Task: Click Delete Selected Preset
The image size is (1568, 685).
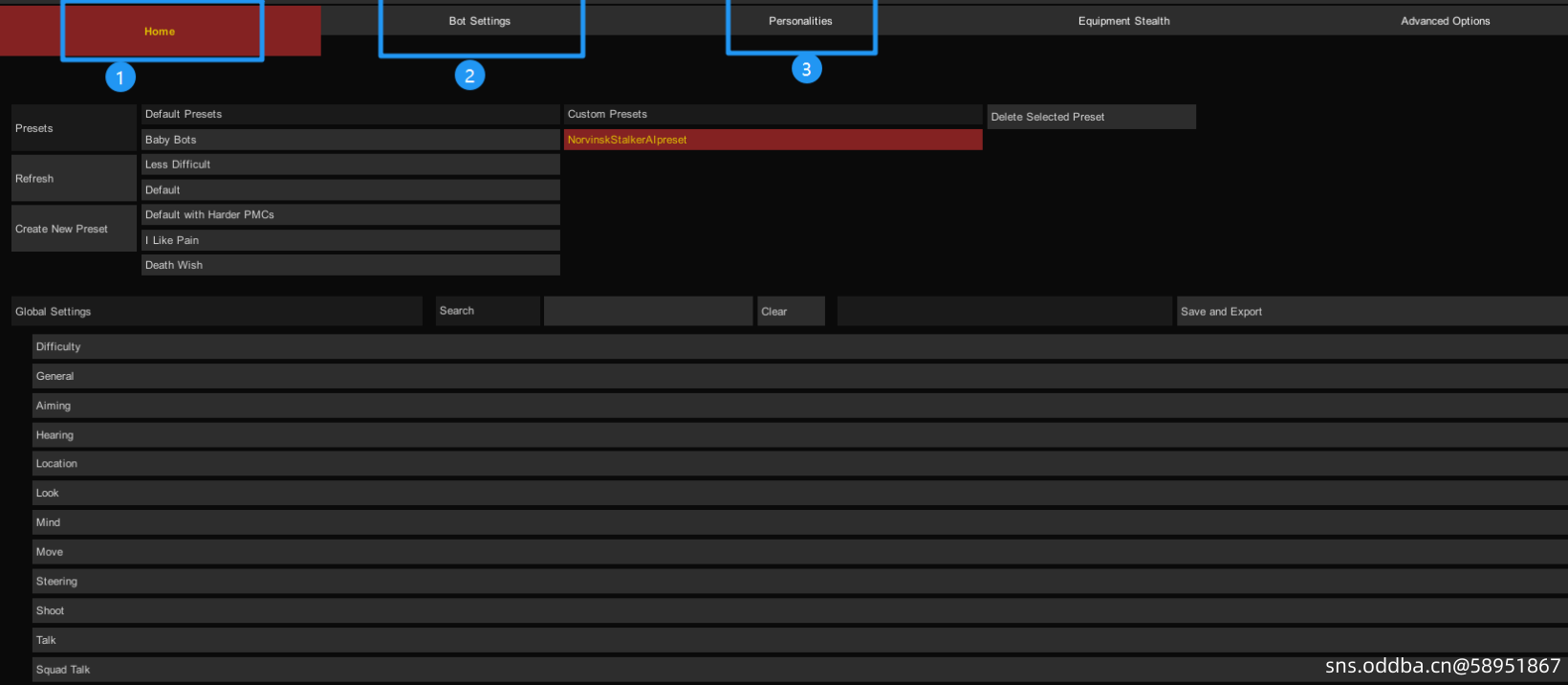Action: [x=1091, y=117]
